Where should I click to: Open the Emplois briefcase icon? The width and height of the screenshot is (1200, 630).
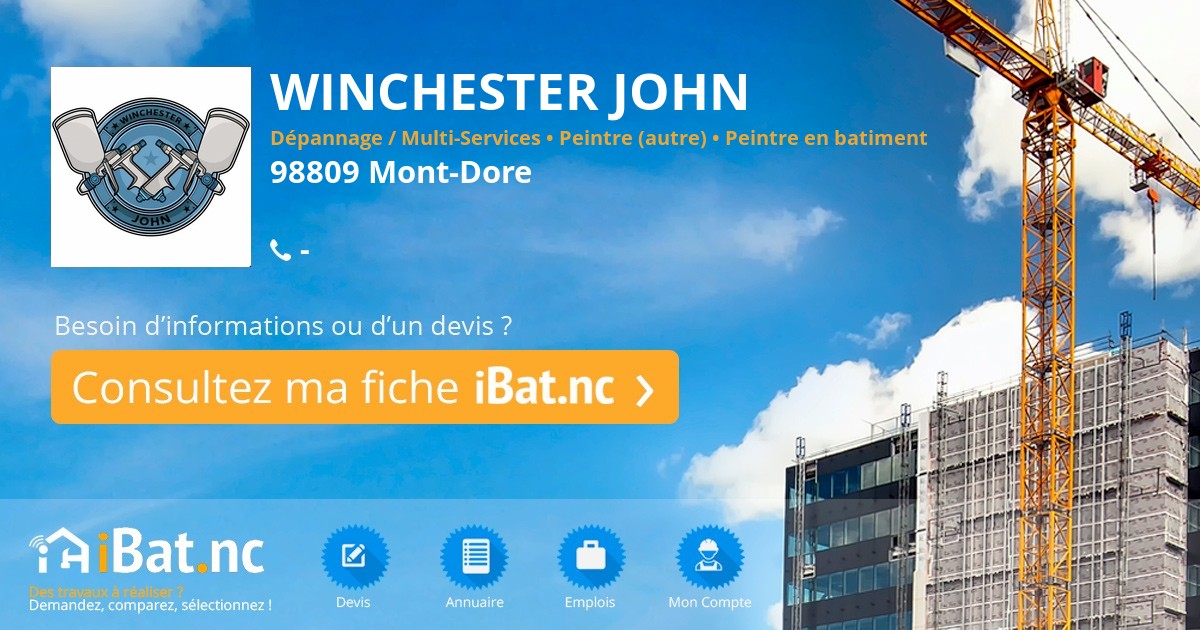coord(591,557)
